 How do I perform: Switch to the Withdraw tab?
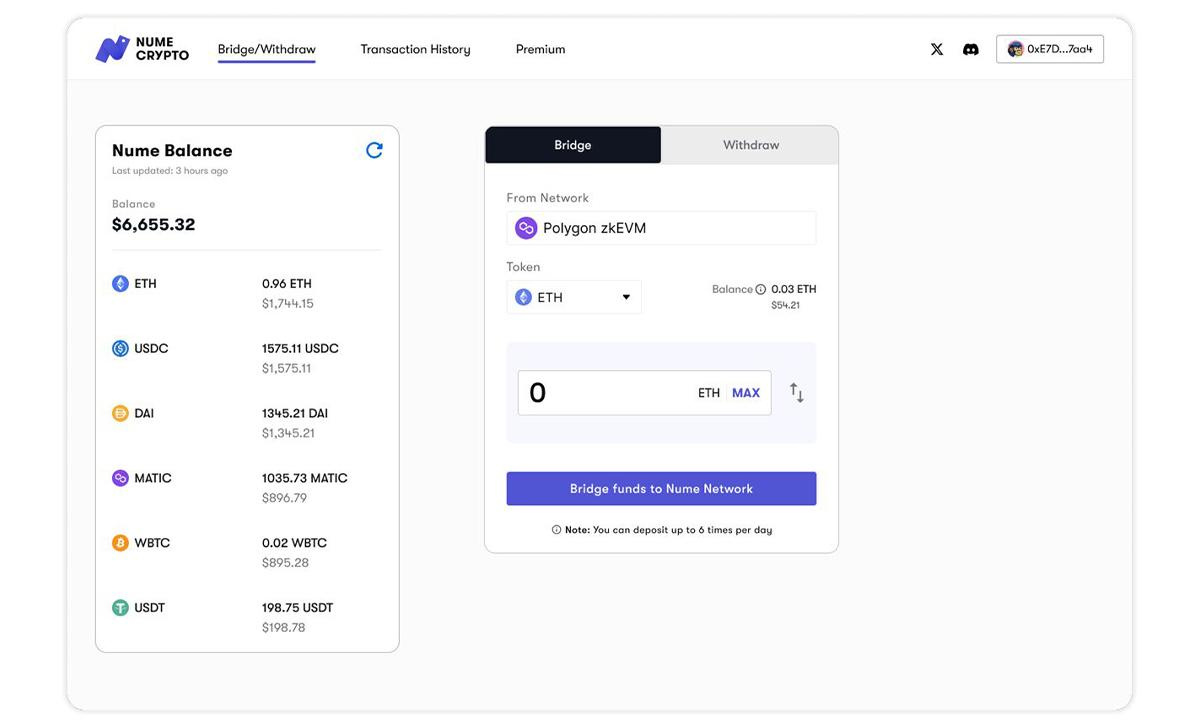coord(750,145)
